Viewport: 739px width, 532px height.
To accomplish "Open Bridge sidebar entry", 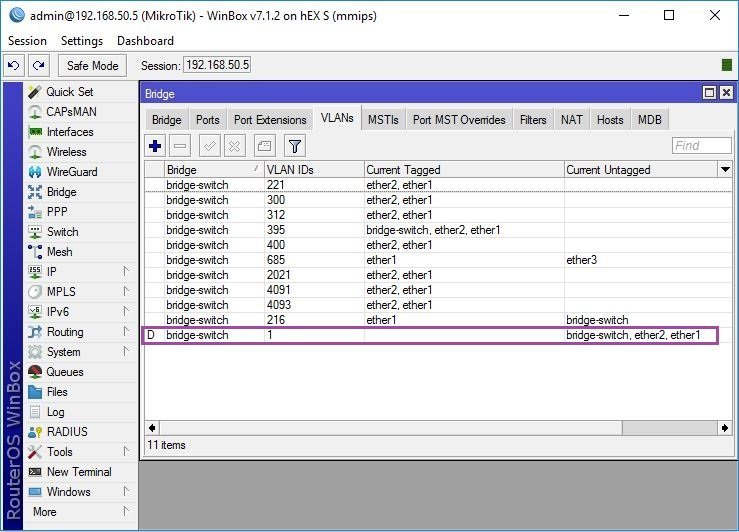I will (x=61, y=192).
